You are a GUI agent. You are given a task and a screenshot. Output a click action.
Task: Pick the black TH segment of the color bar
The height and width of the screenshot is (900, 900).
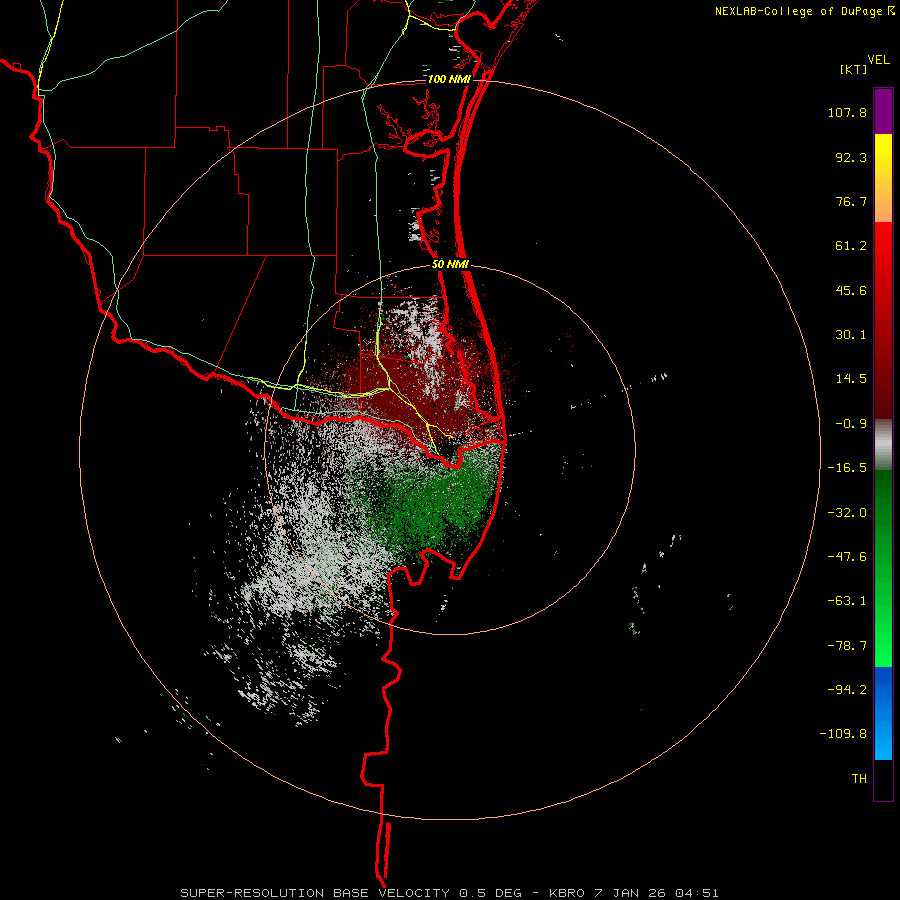click(x=883, y=780)
